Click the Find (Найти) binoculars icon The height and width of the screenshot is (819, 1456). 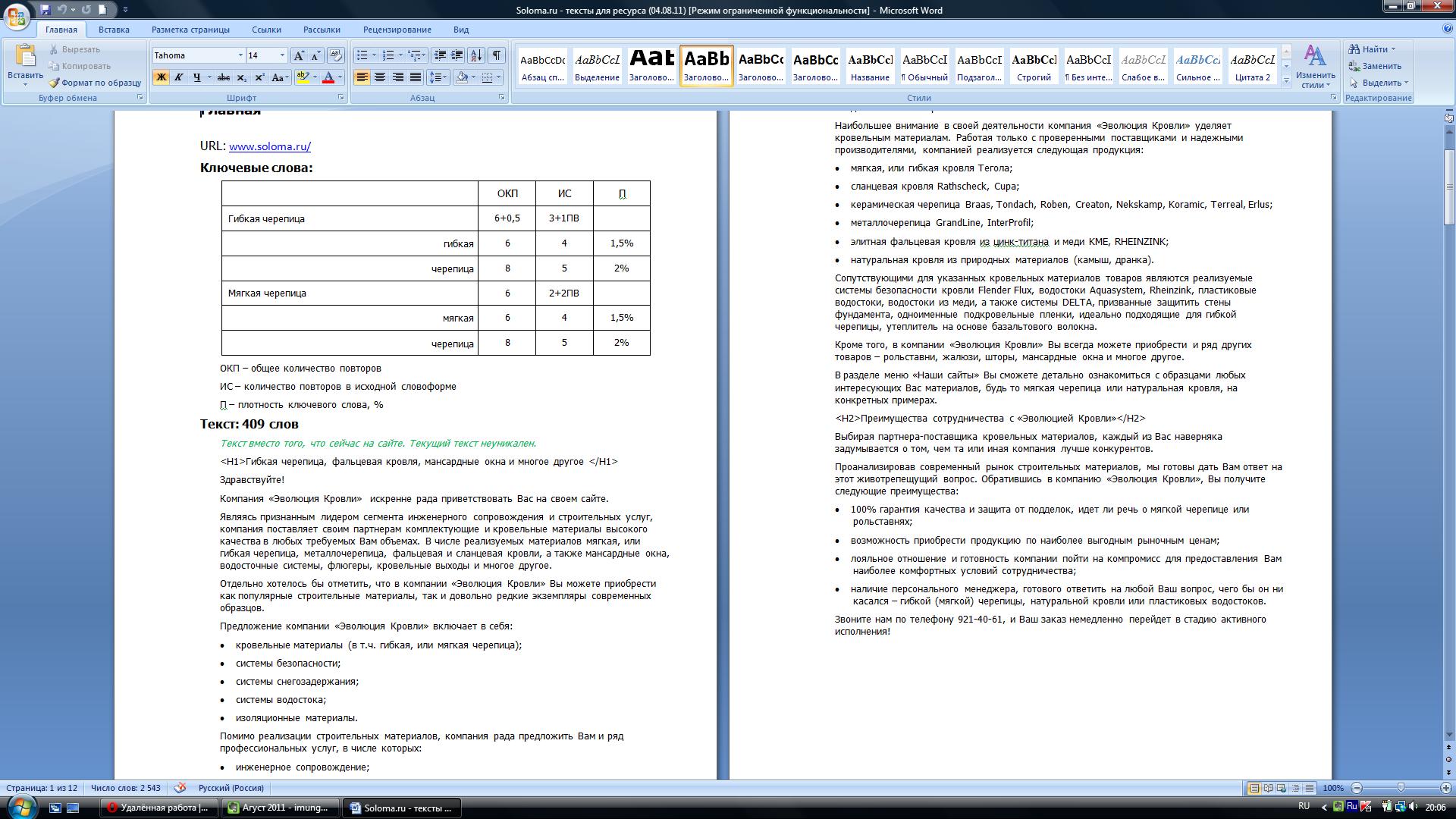[1354, 49]
